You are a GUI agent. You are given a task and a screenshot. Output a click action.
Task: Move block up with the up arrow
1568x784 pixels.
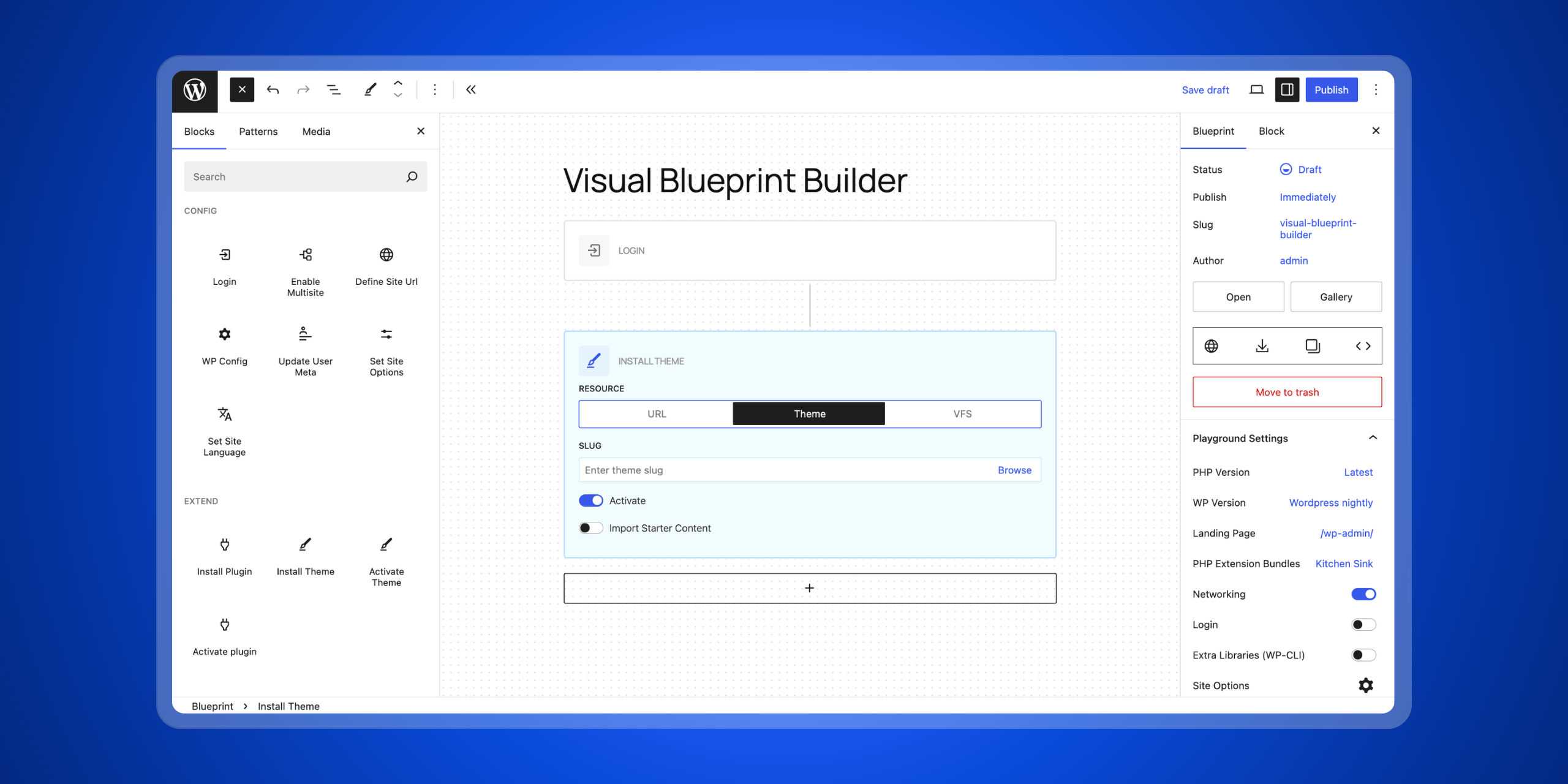[398, 83]
